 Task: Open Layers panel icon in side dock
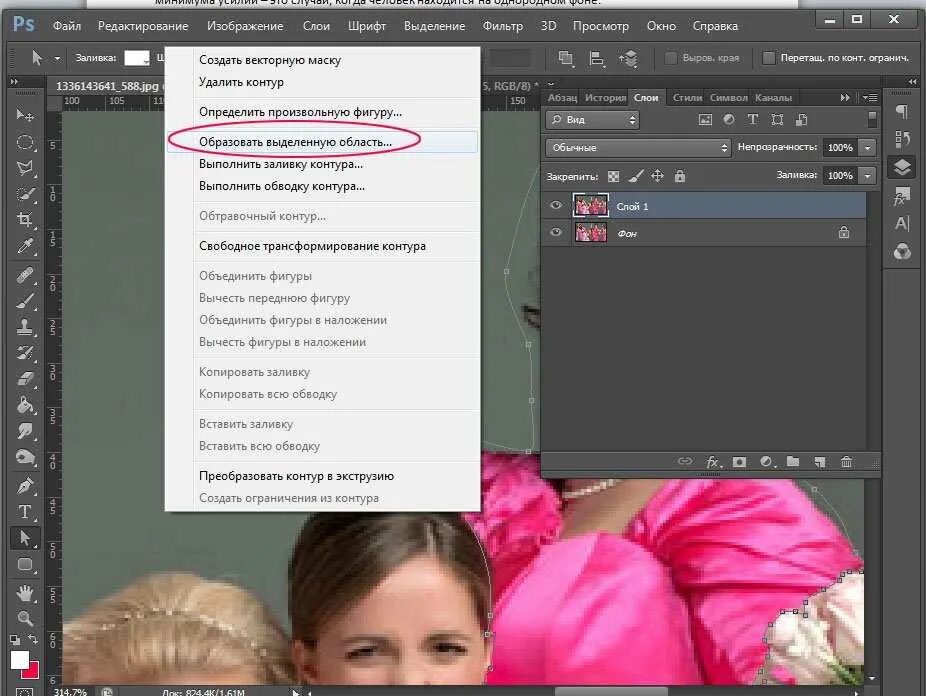[902, 168]
